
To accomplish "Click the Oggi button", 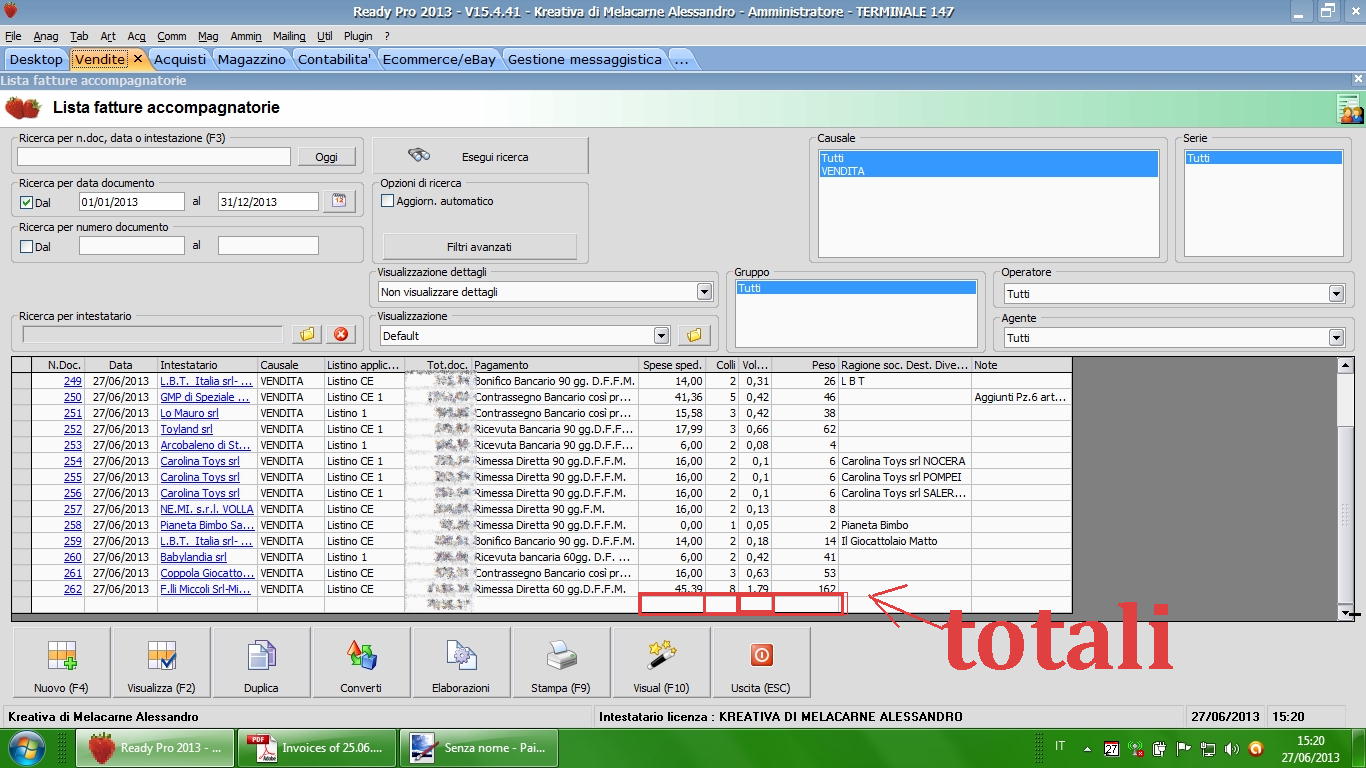I will (327, 157).
